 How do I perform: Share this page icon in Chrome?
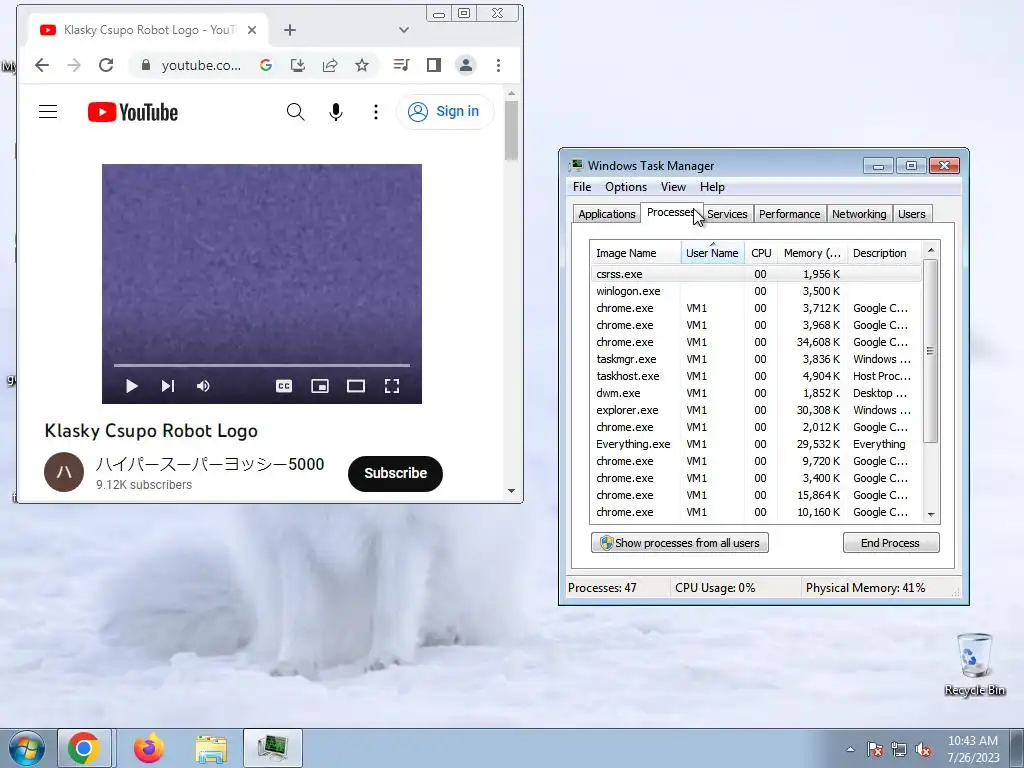click(330, 65)
